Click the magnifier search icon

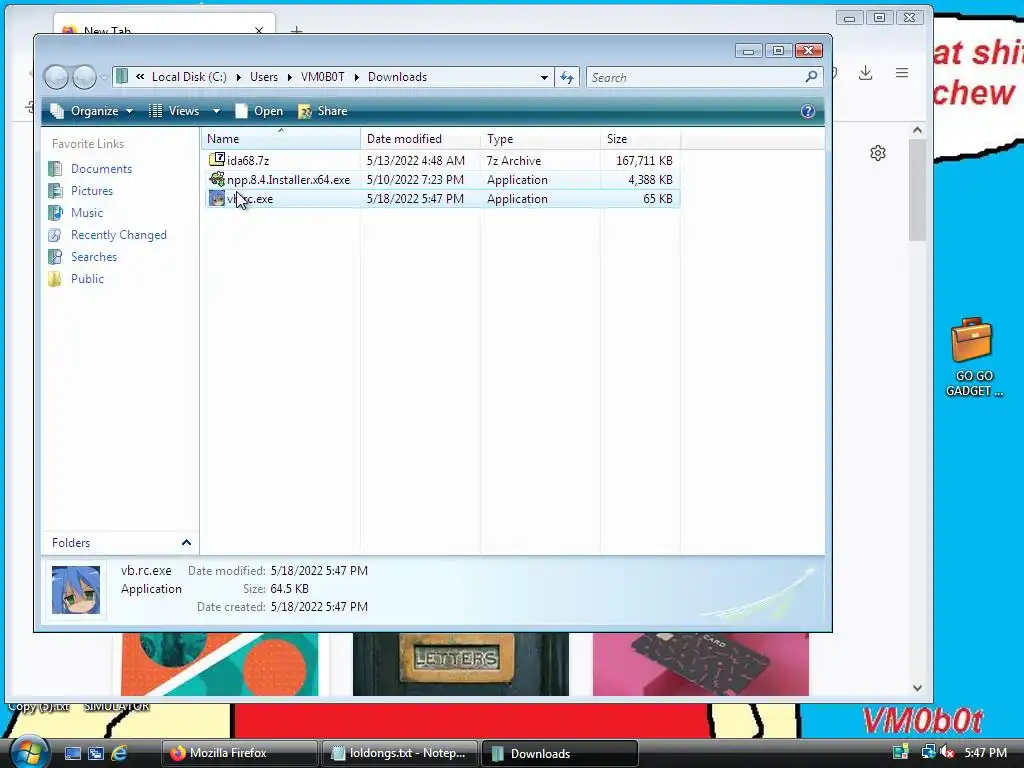click(x=811, y=76)
